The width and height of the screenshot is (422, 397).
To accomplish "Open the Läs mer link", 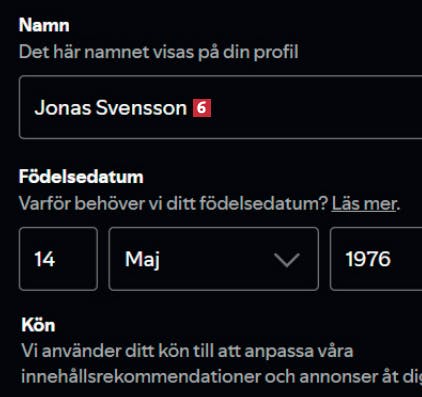I will click(x=364, y=203).
